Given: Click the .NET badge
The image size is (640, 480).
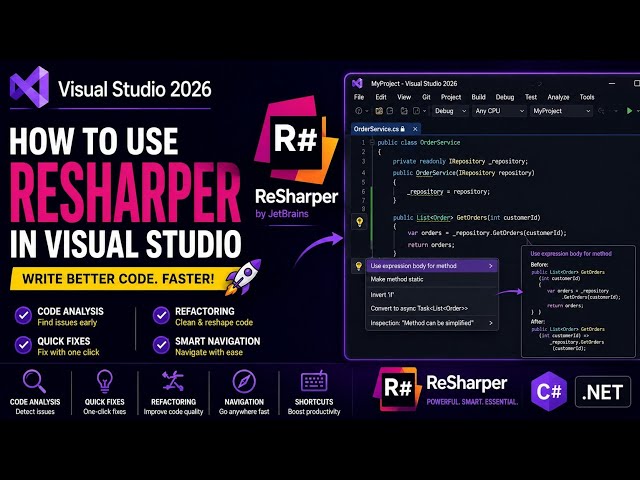Looking at the screenshot, I should point(603,392).
